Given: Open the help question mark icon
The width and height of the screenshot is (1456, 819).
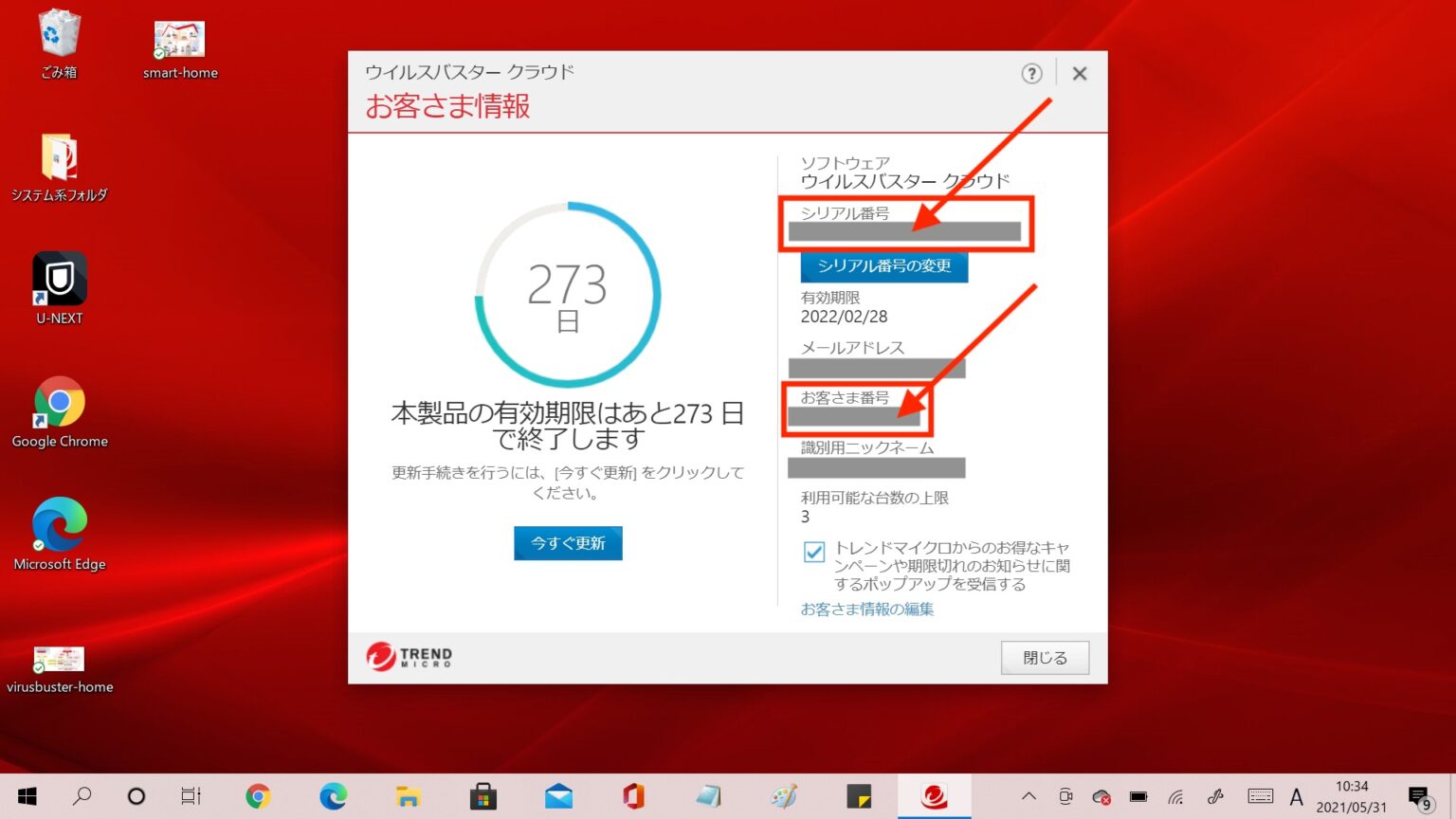Looking at the screenshot, I should (x=1031, y=74).
